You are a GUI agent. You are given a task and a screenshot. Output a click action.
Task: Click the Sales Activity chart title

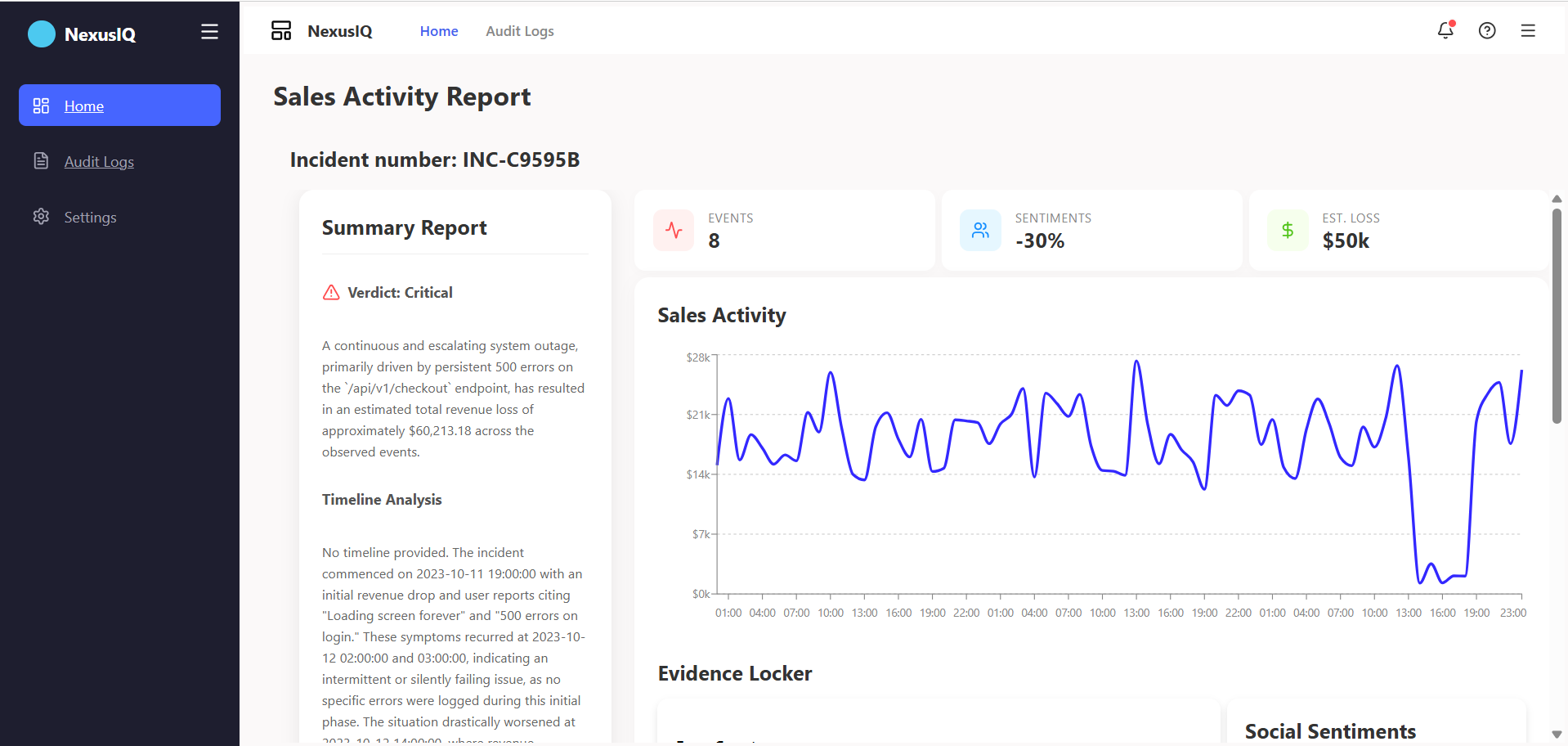pos(722,315)
